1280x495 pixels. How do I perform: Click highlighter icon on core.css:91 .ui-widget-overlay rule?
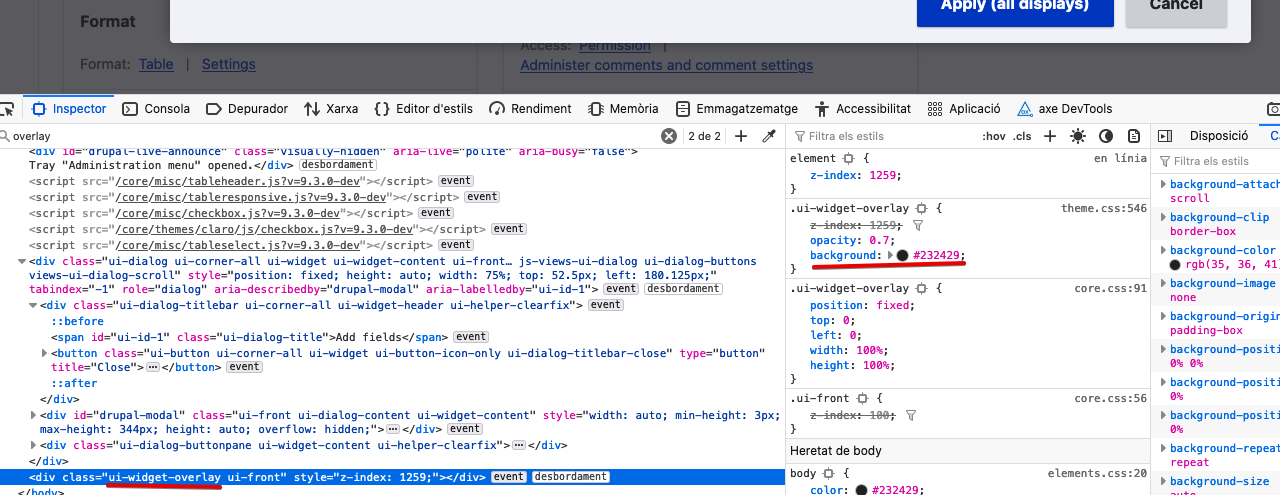click(x=921, y=288)
